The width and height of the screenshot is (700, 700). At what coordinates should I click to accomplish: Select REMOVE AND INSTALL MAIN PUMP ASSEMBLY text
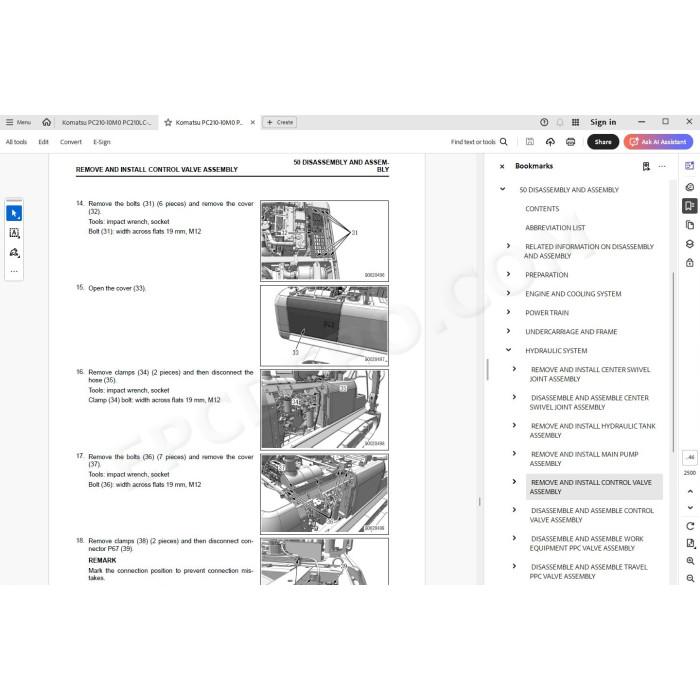click(584, 459)
